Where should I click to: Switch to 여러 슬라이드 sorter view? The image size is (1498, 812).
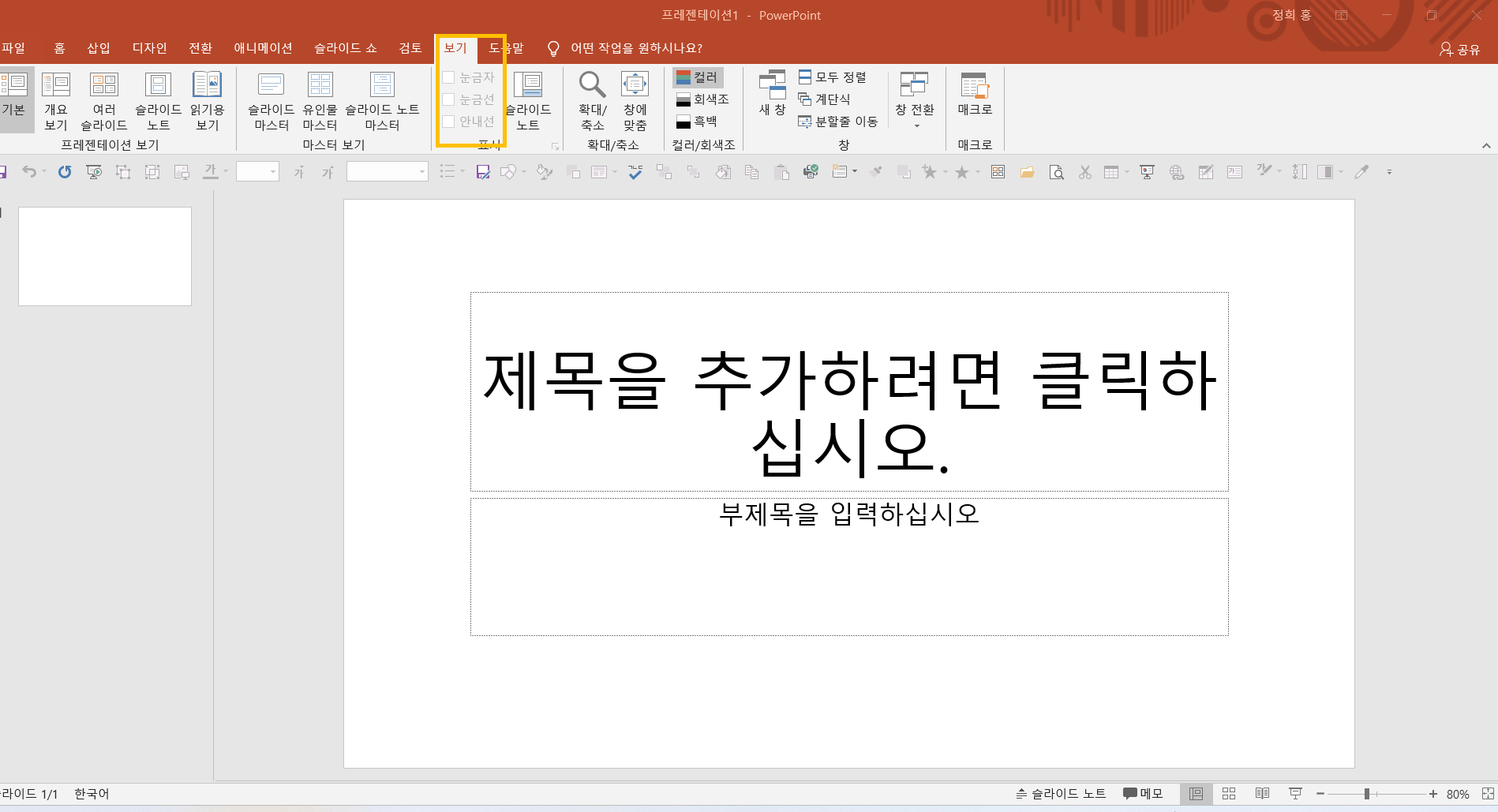click(103, 101)
